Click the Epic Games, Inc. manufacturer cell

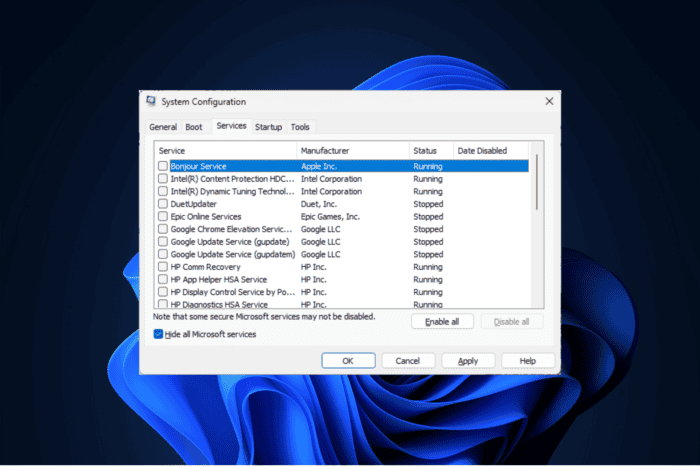(330, 216)
